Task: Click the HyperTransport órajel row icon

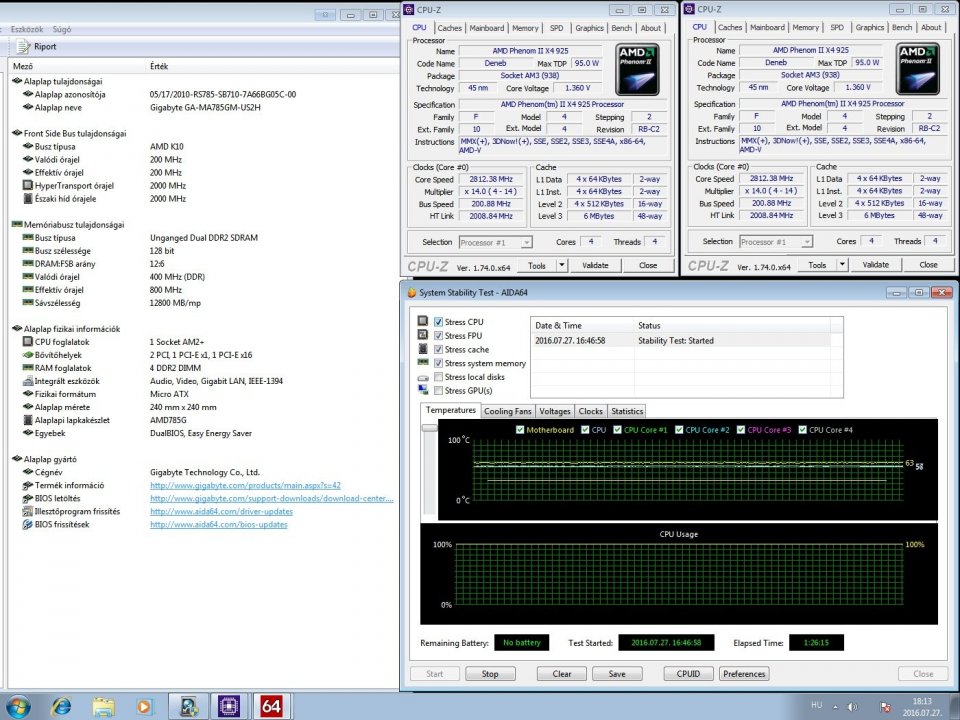Action: tap(28, 185)
